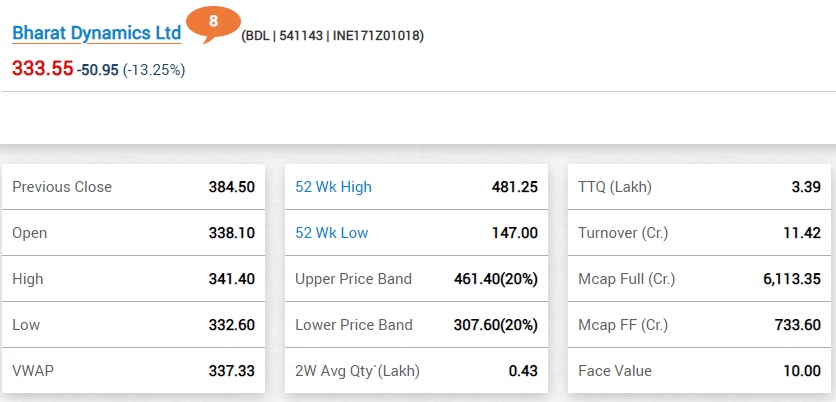This screenshot has width=836, height=402.
Task: Click the VWAP value 337.33
Action: (x=233, y=371)
